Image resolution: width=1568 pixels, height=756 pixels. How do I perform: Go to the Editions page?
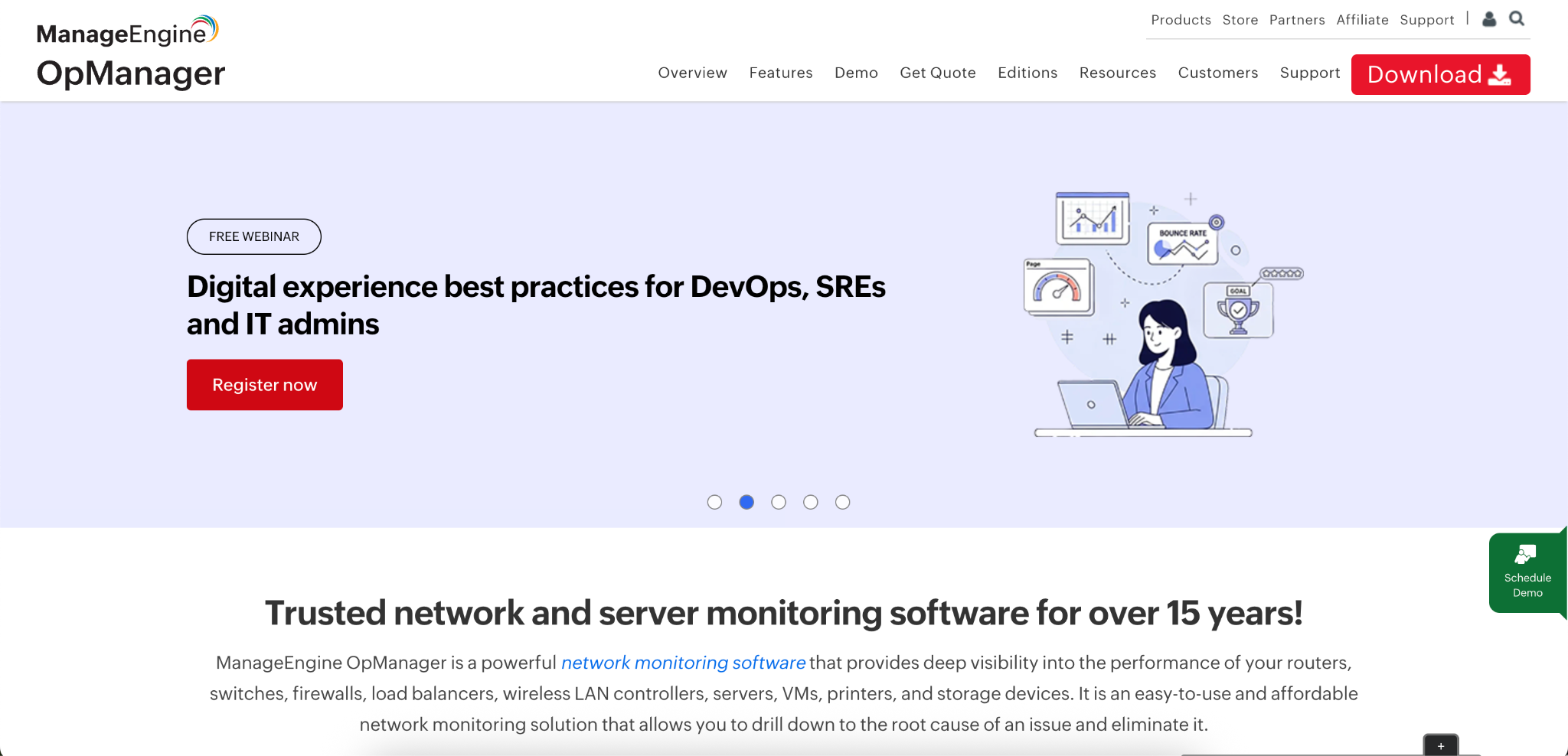1027,73
